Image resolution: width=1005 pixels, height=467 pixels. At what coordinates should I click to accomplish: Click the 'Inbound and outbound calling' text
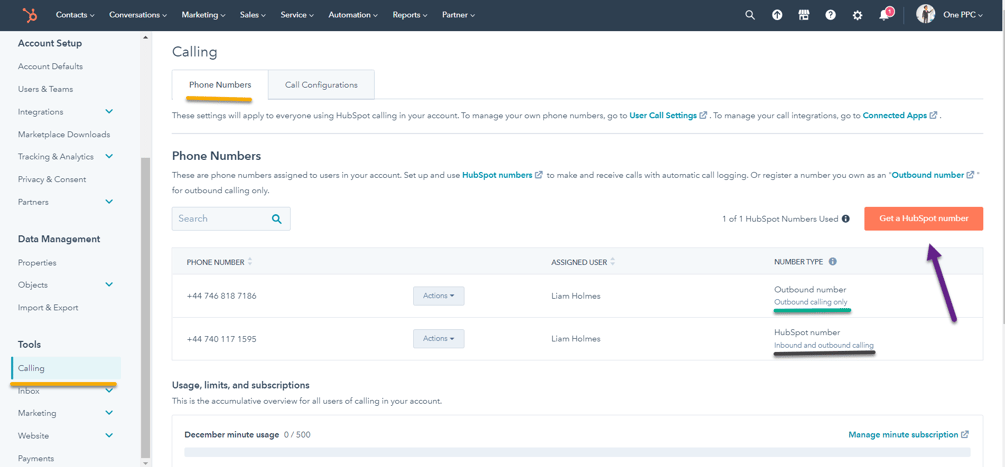(x=824, y=345)
